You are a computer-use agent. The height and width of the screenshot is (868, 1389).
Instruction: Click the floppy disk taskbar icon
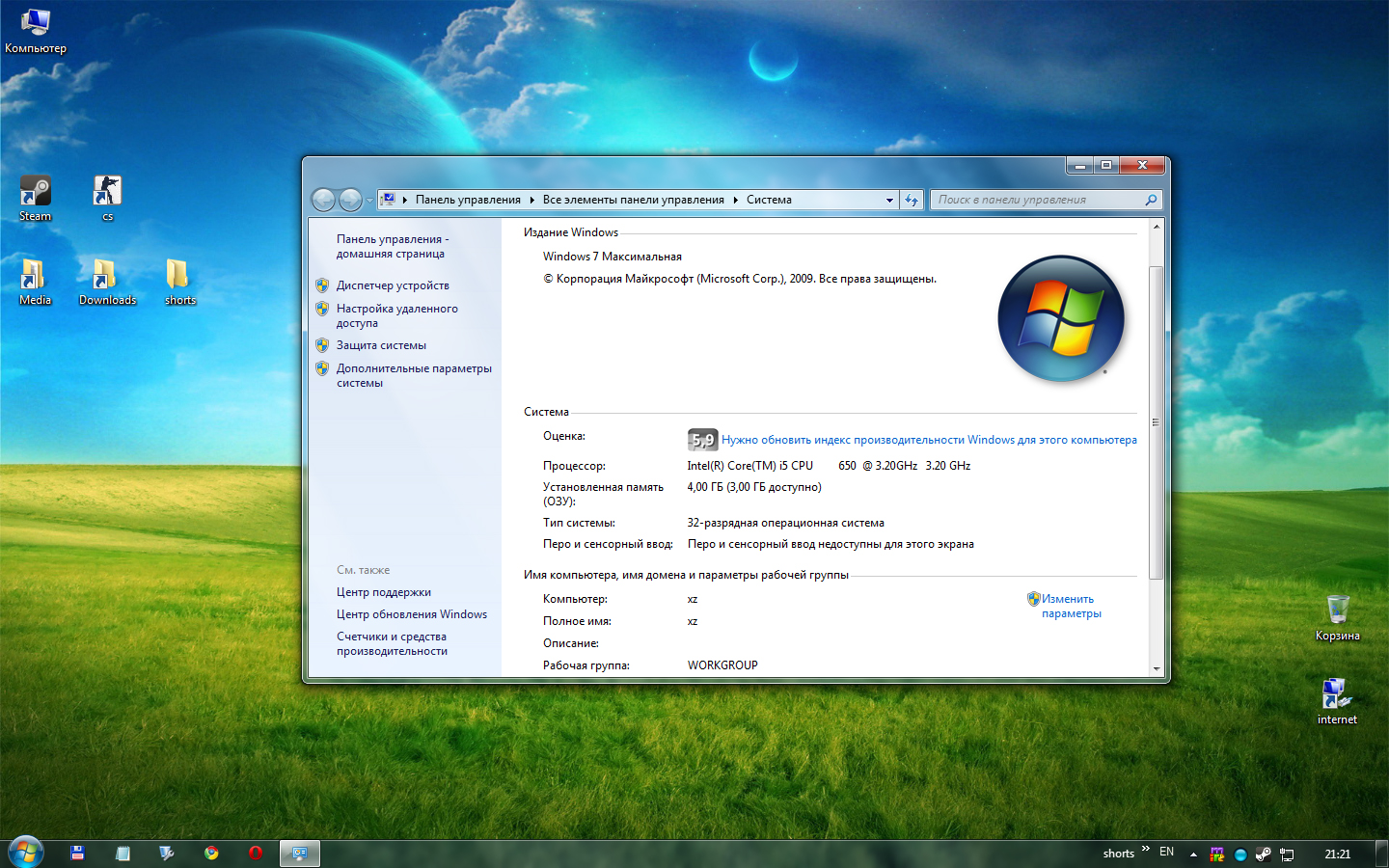coord(78,853)
